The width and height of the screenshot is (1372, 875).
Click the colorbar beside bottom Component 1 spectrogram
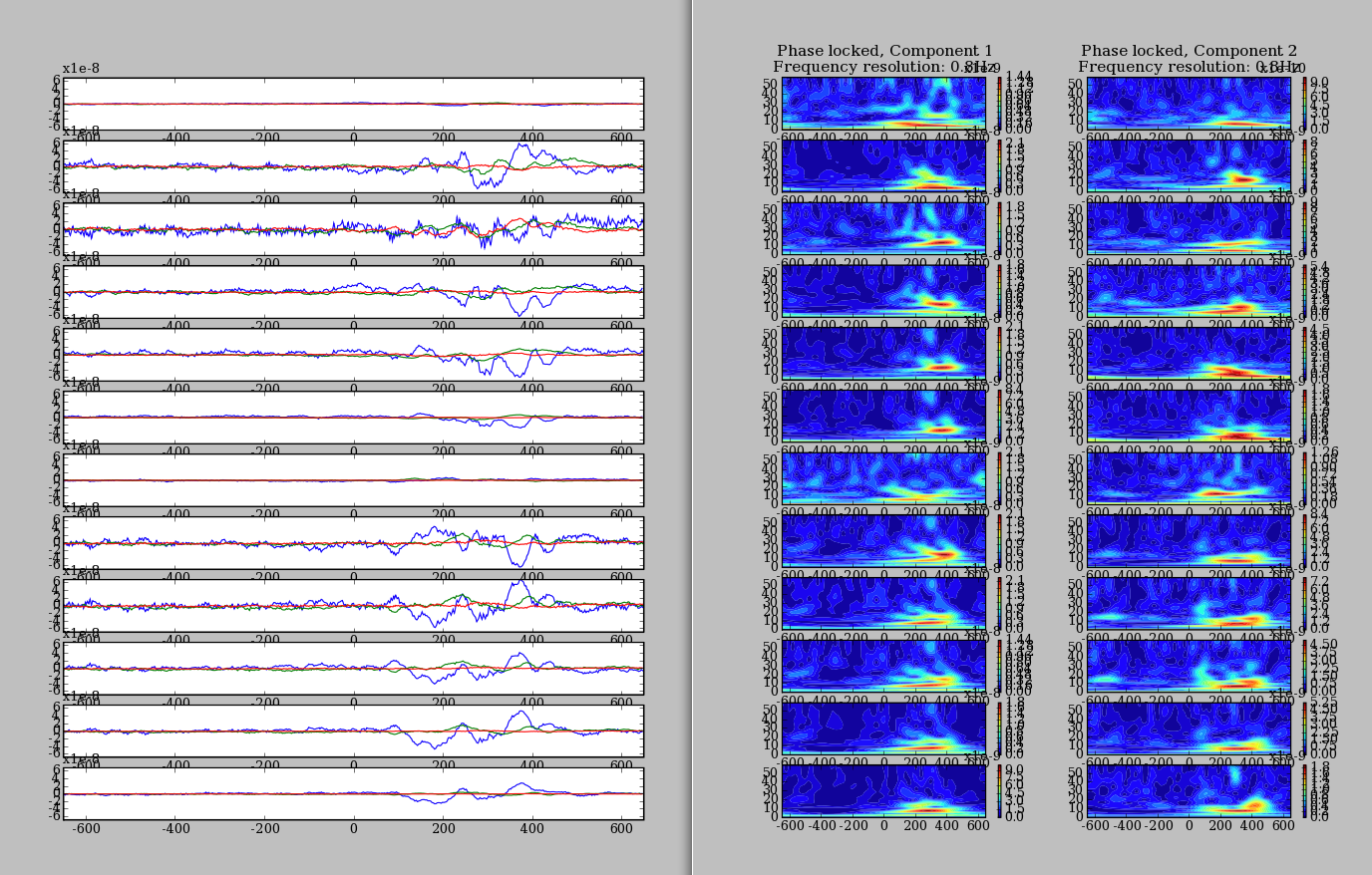tap(998, 793)
